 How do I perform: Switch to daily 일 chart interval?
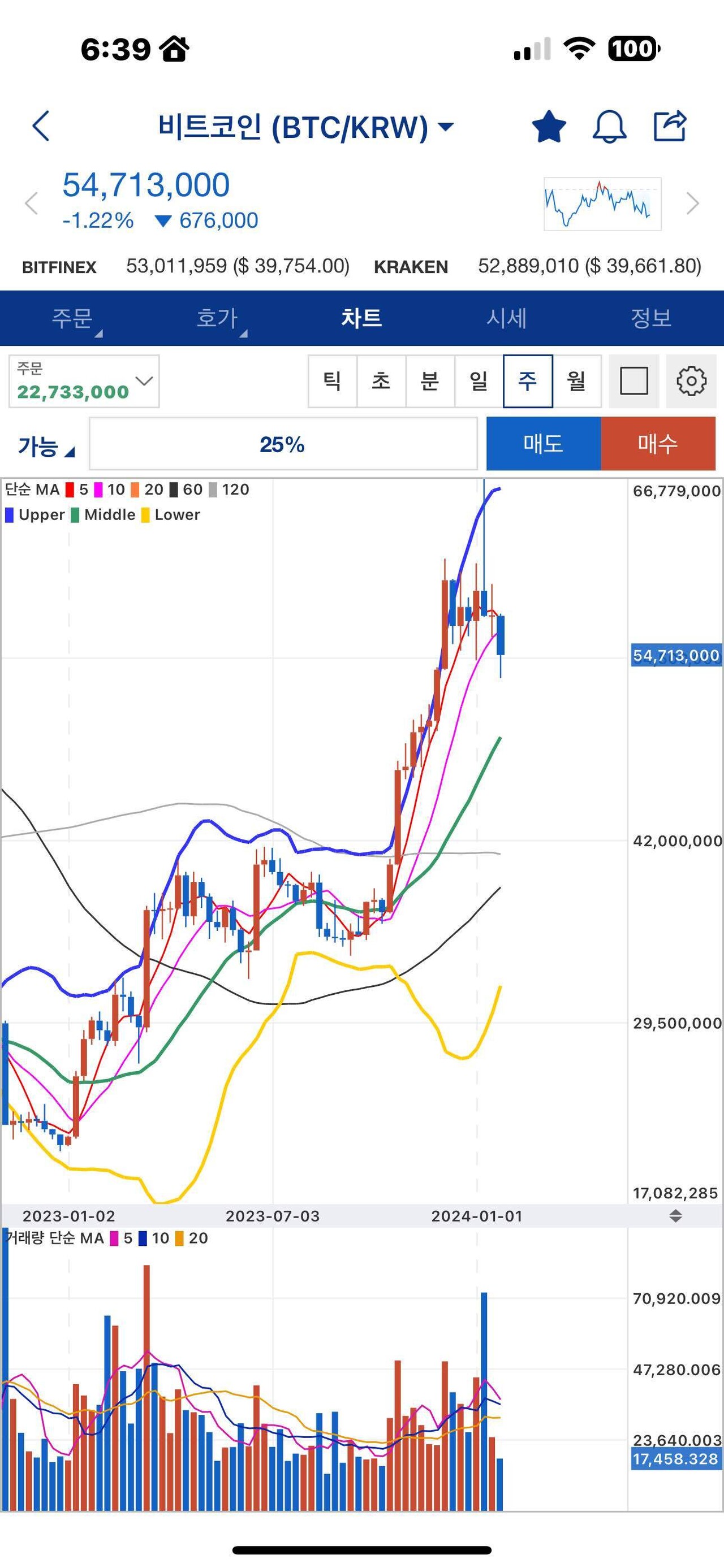pos(479,382)
